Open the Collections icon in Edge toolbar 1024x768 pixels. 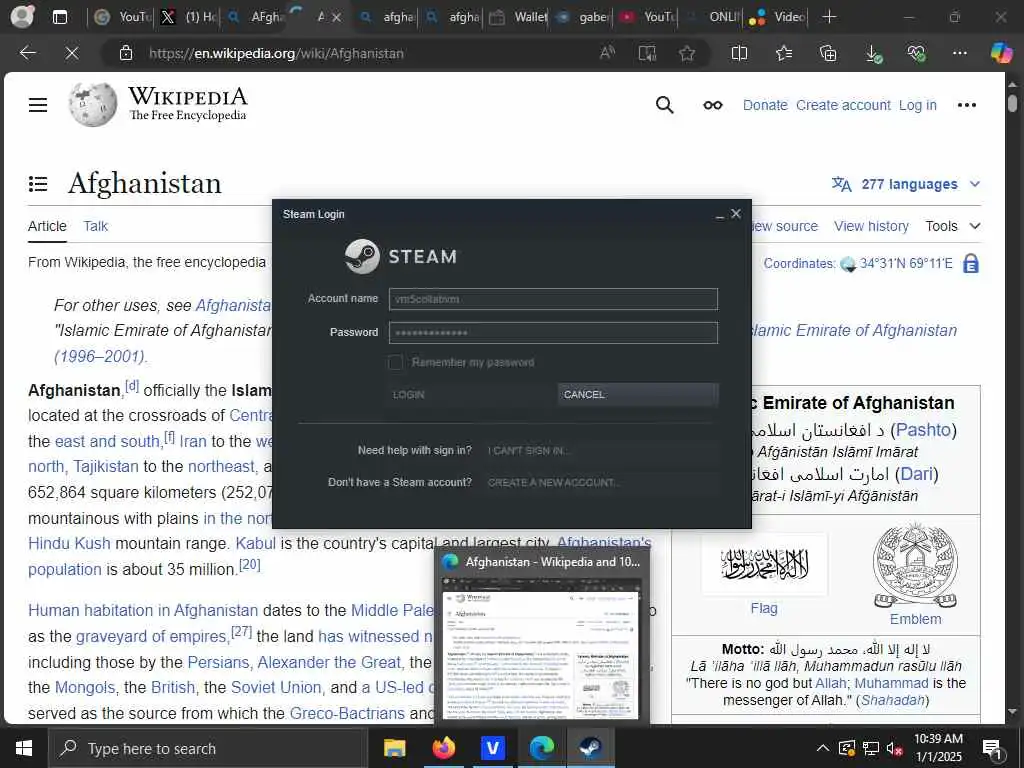click(827, 53)
